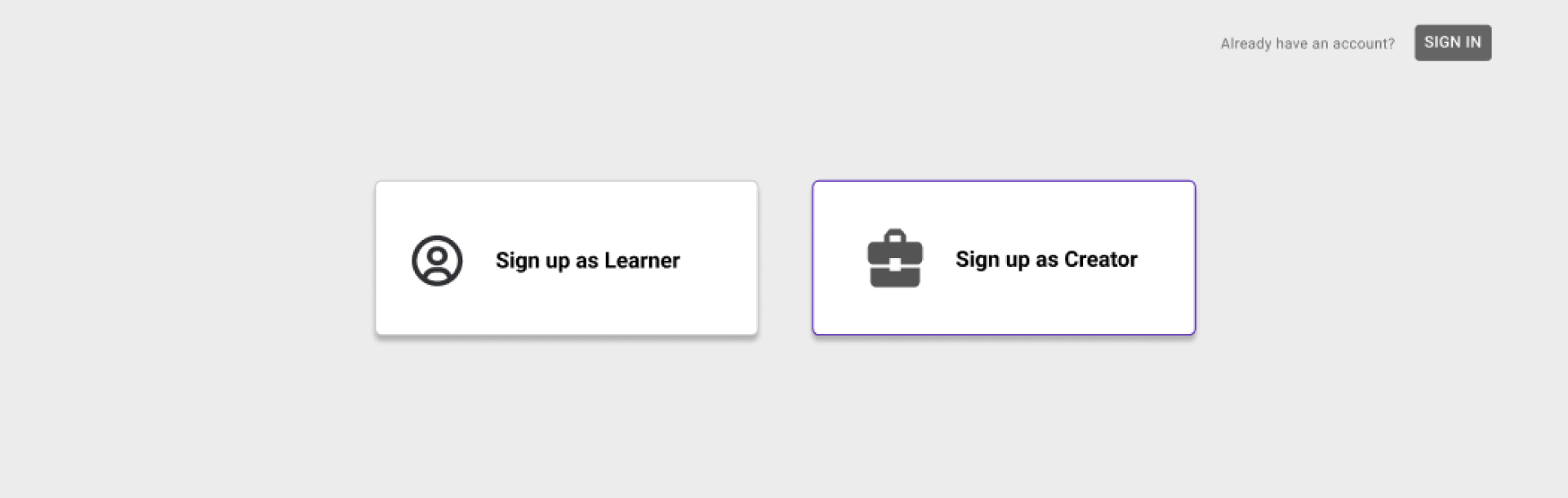Image resolution: width=1568 pixels, height=498 pixels.
Task: Click the 'Already have an account?' text
Action: click(x=1307, y=44)
